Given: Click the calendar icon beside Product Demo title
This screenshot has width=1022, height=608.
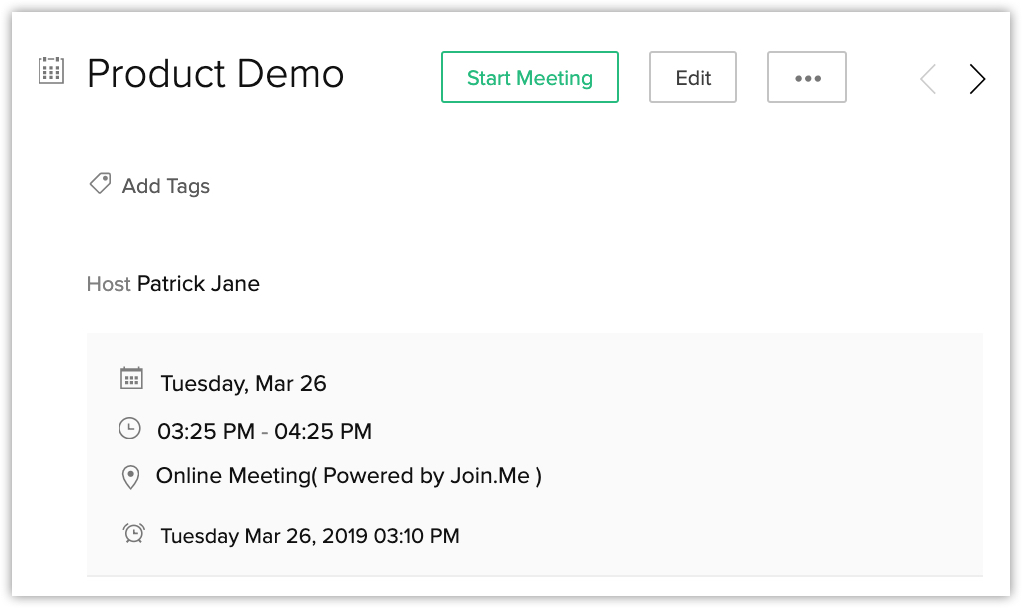Looking at the screenshot, I should pos(51,72).
